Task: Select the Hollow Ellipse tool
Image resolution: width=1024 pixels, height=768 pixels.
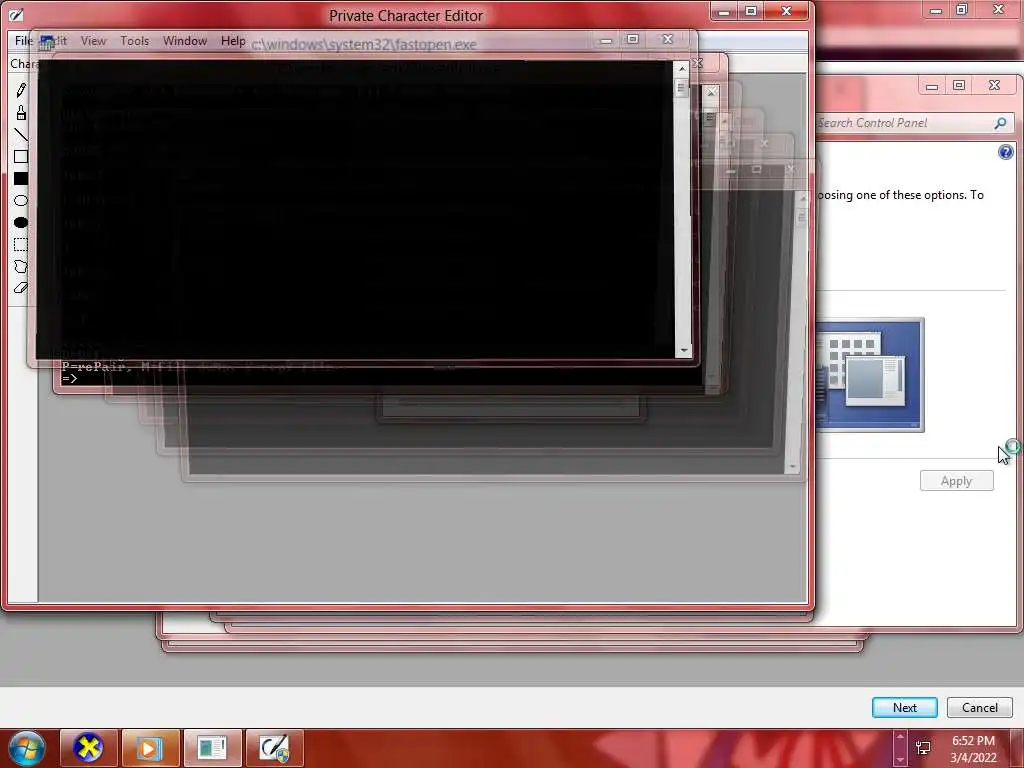Action: [x=21, y=200]
